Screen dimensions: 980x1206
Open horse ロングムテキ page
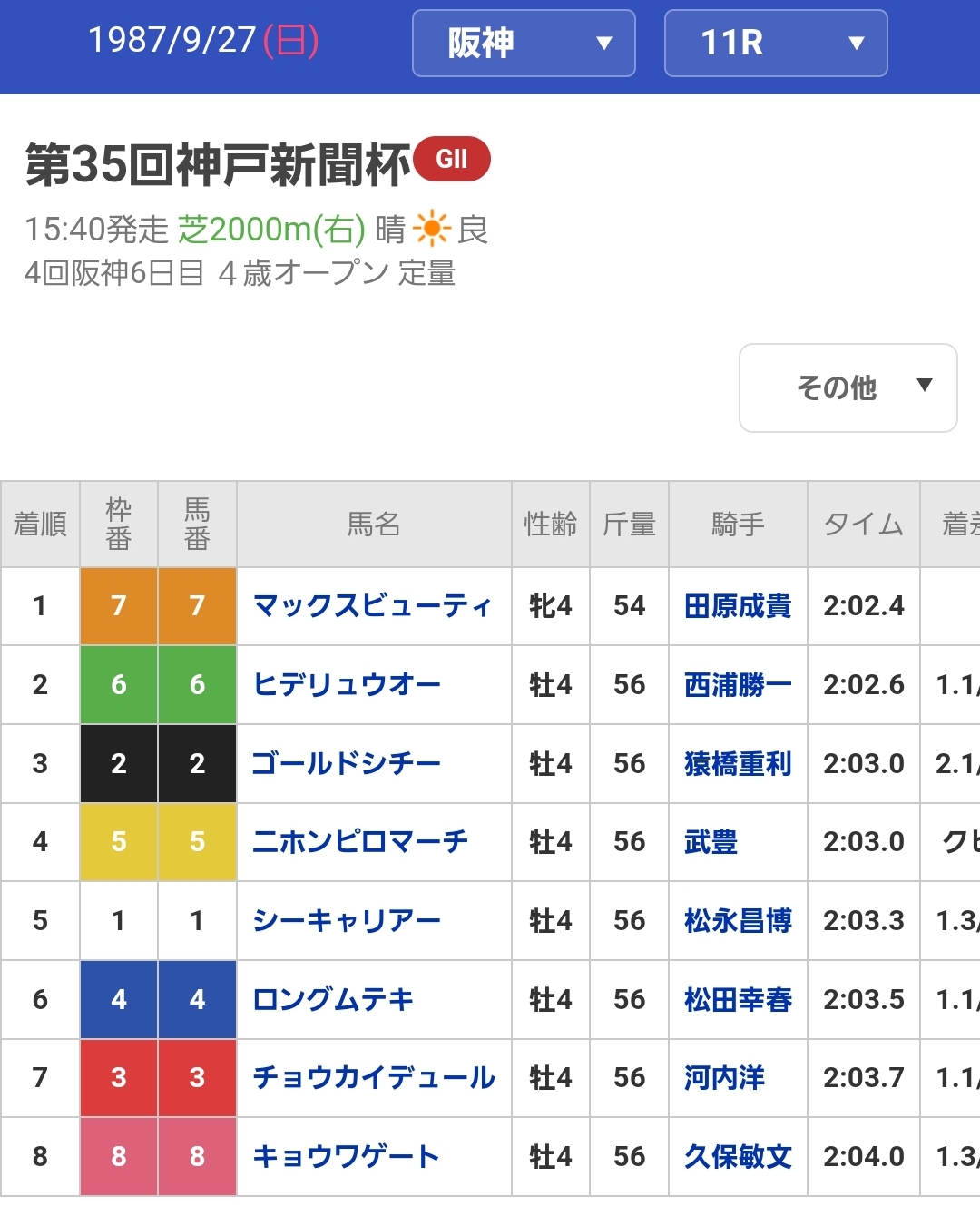(333, 1000)
